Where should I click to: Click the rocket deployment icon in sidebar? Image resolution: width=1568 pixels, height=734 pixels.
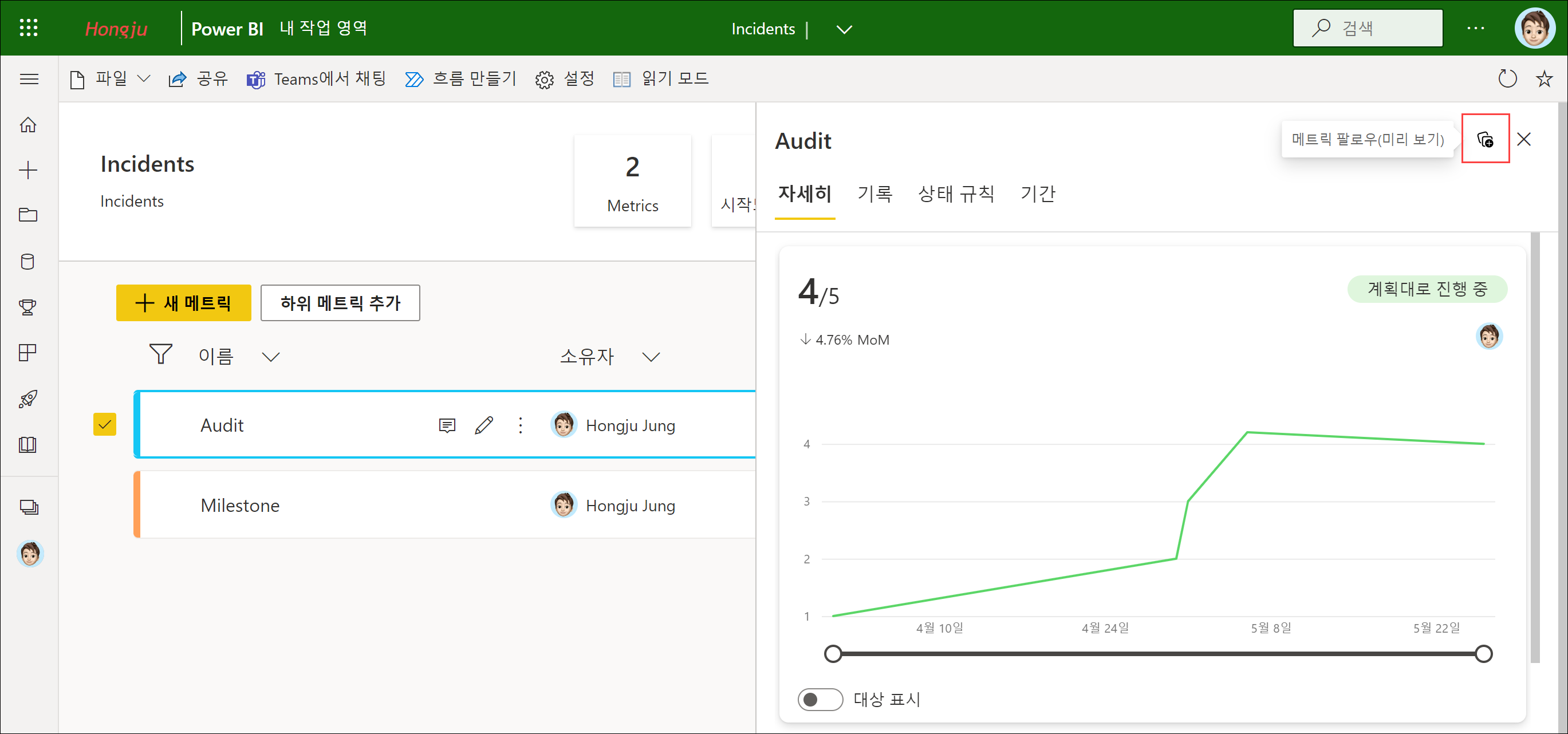[x=28, y=398]
